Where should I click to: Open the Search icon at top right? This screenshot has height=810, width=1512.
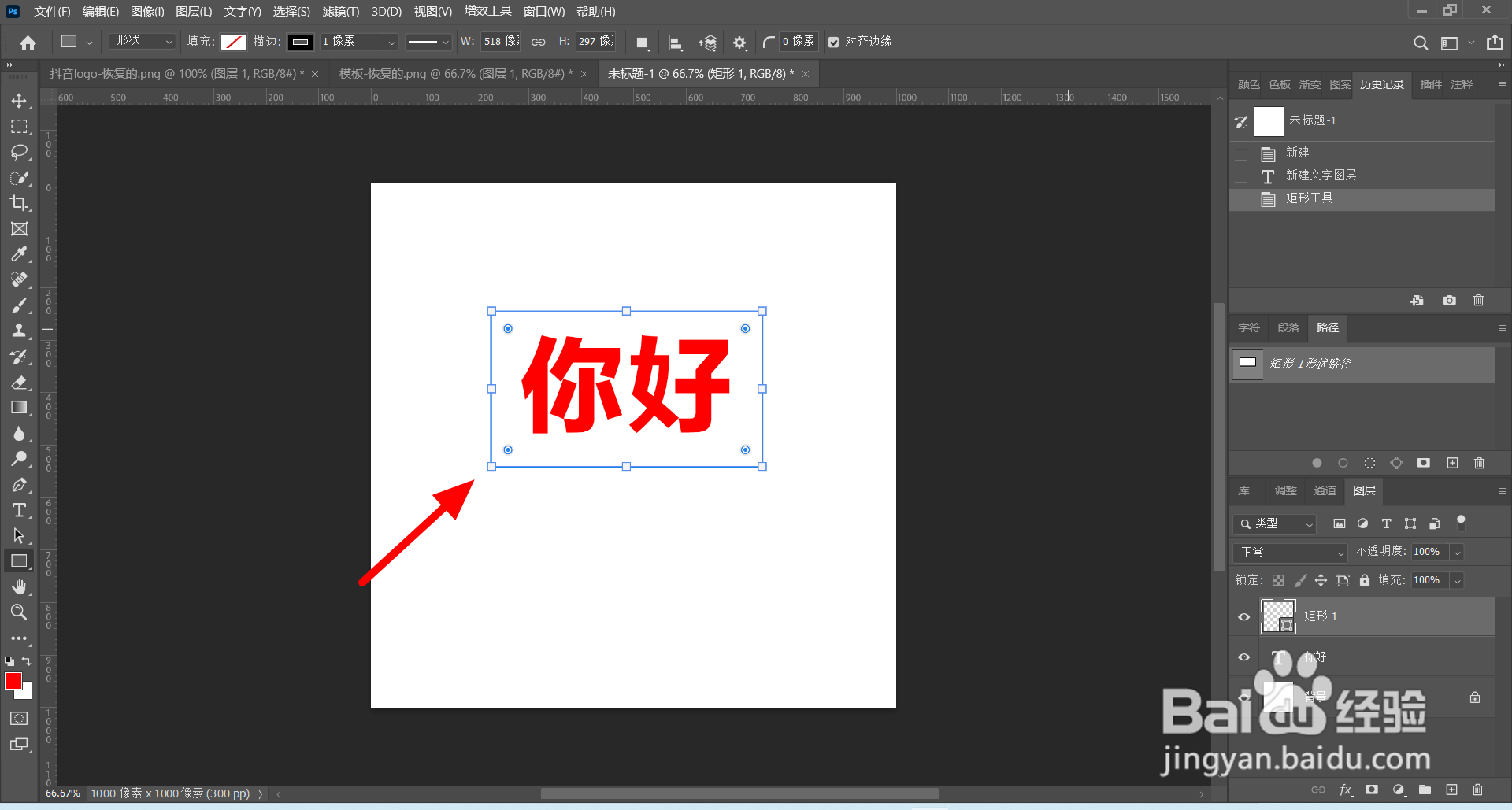click(1421, 43)
